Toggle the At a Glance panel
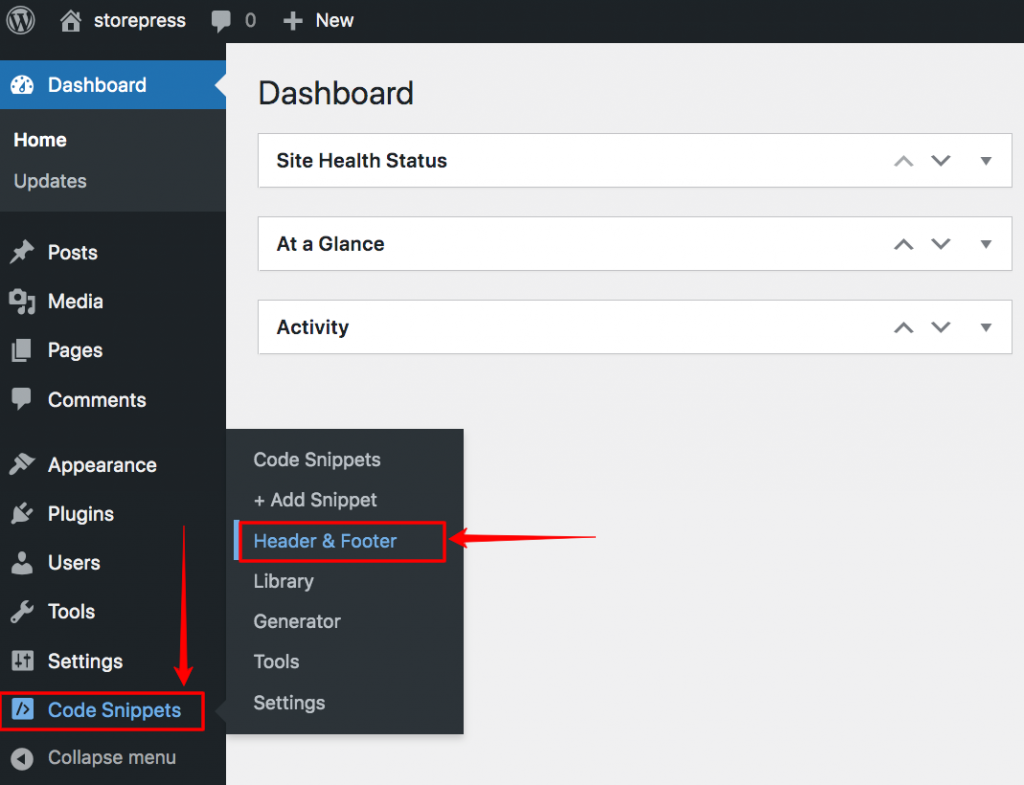The height and width of the screenshot is (785, 1024). tap(986, 244)
